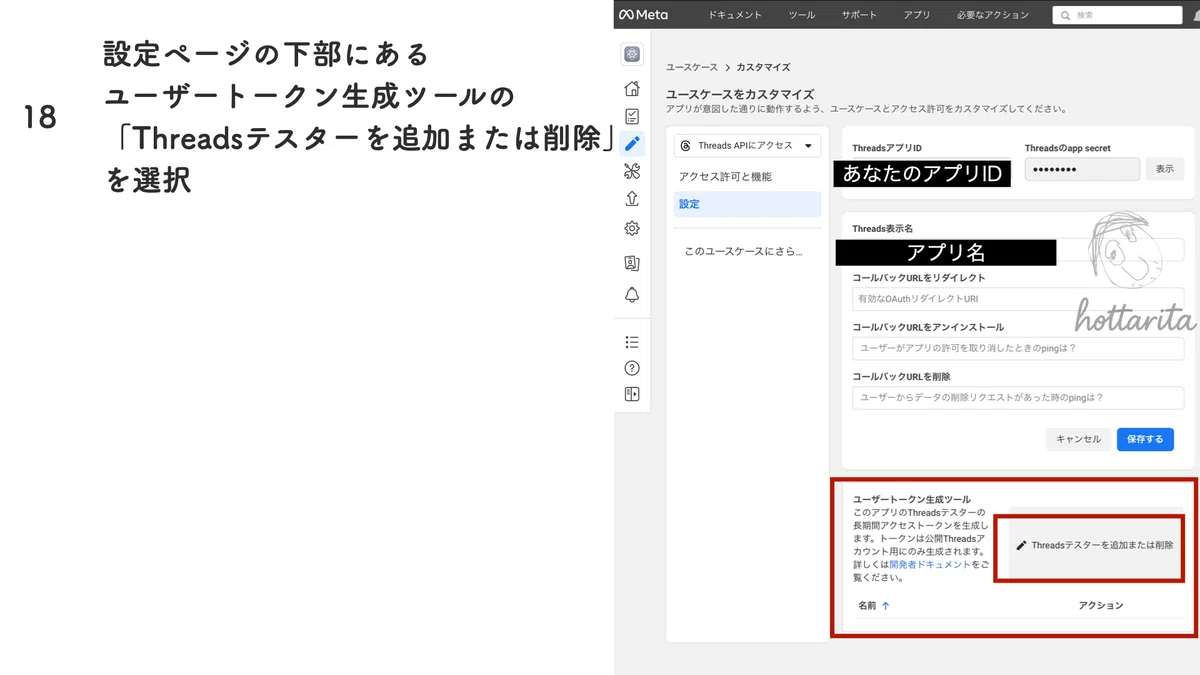
Task: Expand the Threads APIにアクセス dropdown
Action: (747, 146)
